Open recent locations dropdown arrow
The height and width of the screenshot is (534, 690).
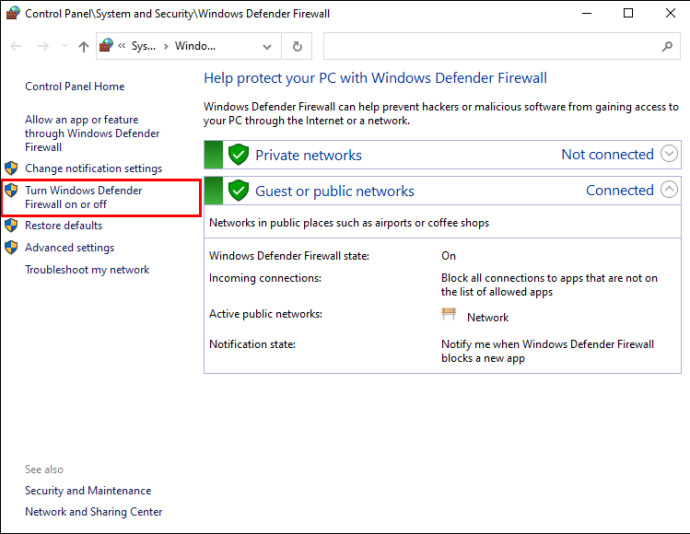click(x=65, y=46)
